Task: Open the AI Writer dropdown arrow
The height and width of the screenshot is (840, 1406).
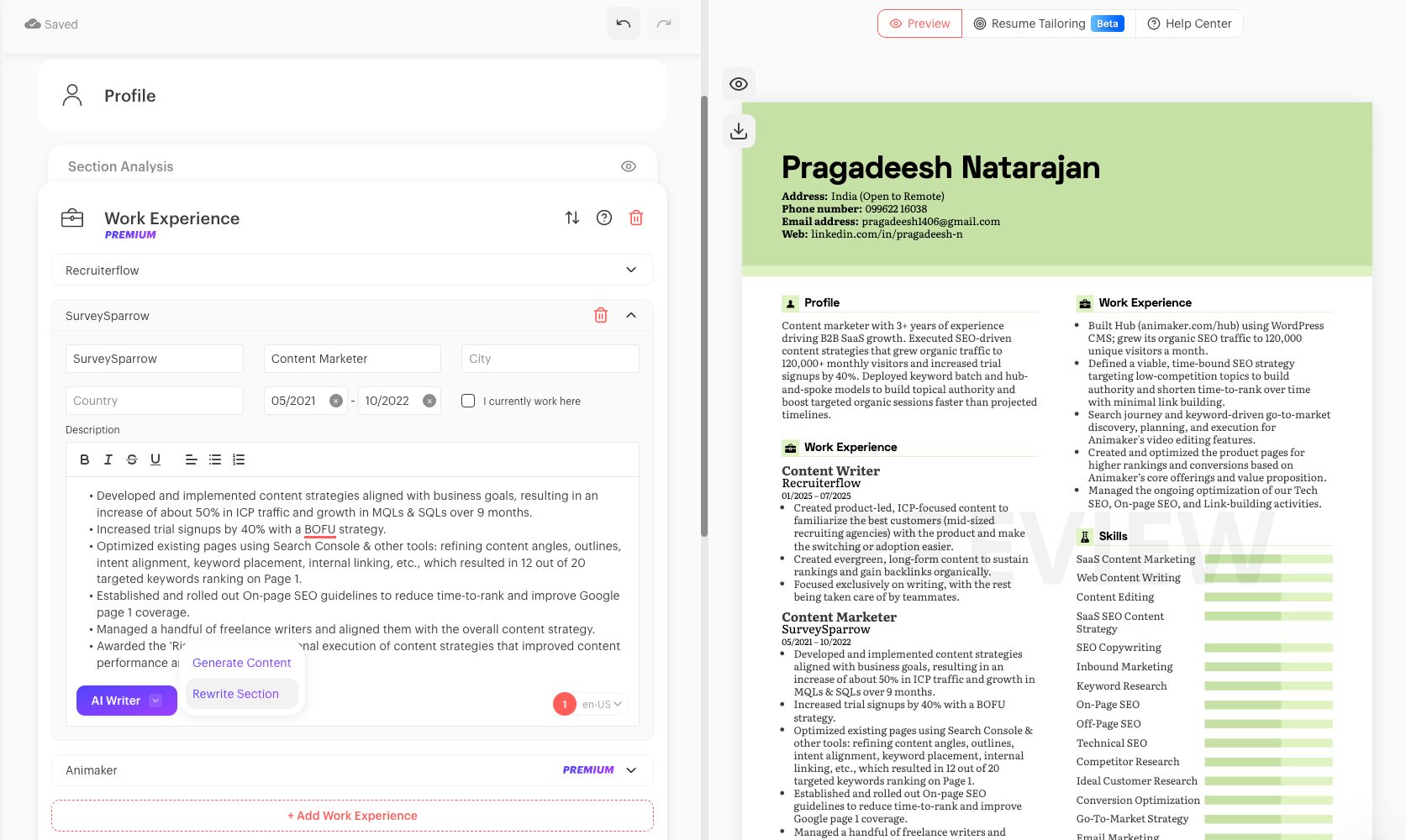Action: click(x=155, y=701)
